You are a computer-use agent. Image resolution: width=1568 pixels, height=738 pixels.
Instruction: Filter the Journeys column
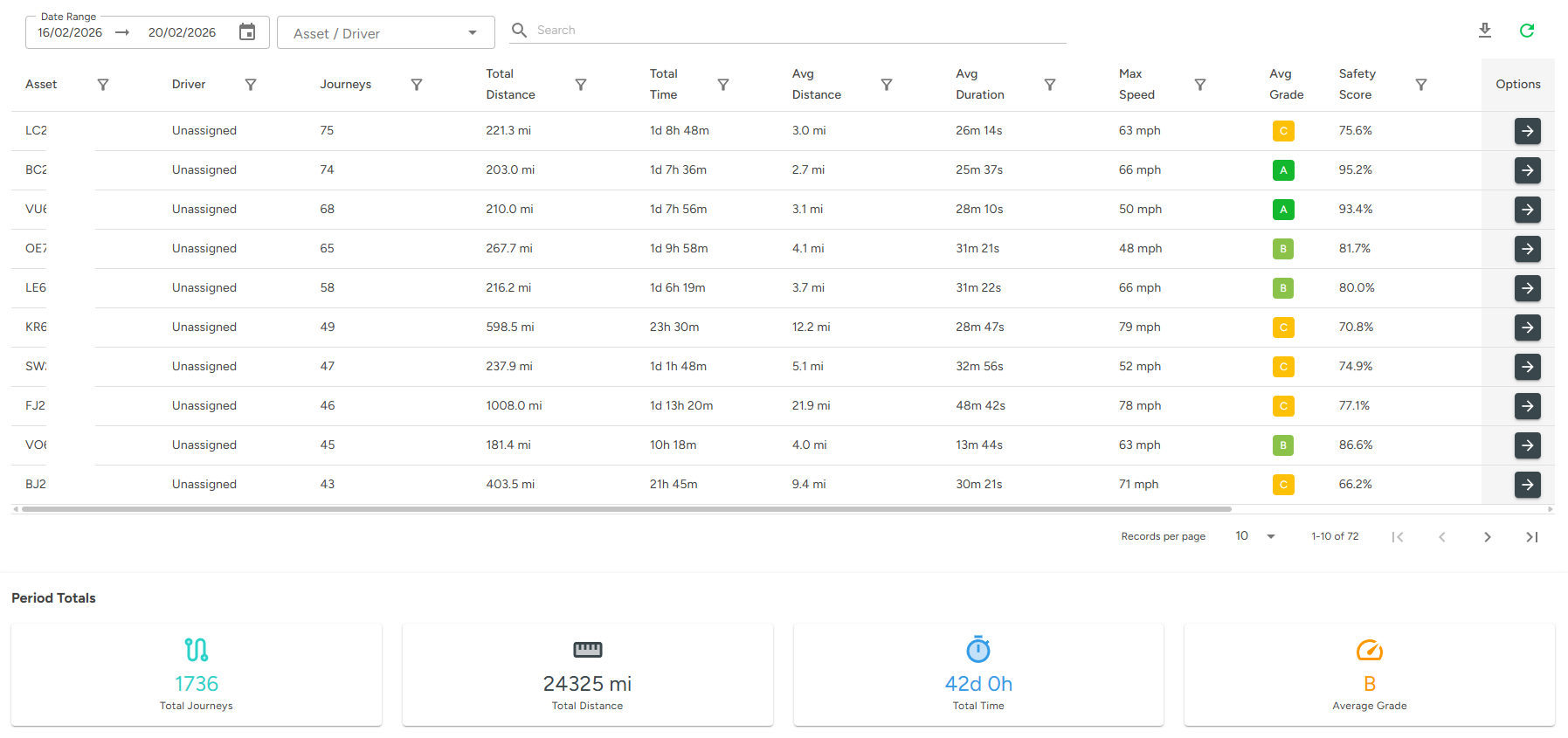(x=417, y=85)
